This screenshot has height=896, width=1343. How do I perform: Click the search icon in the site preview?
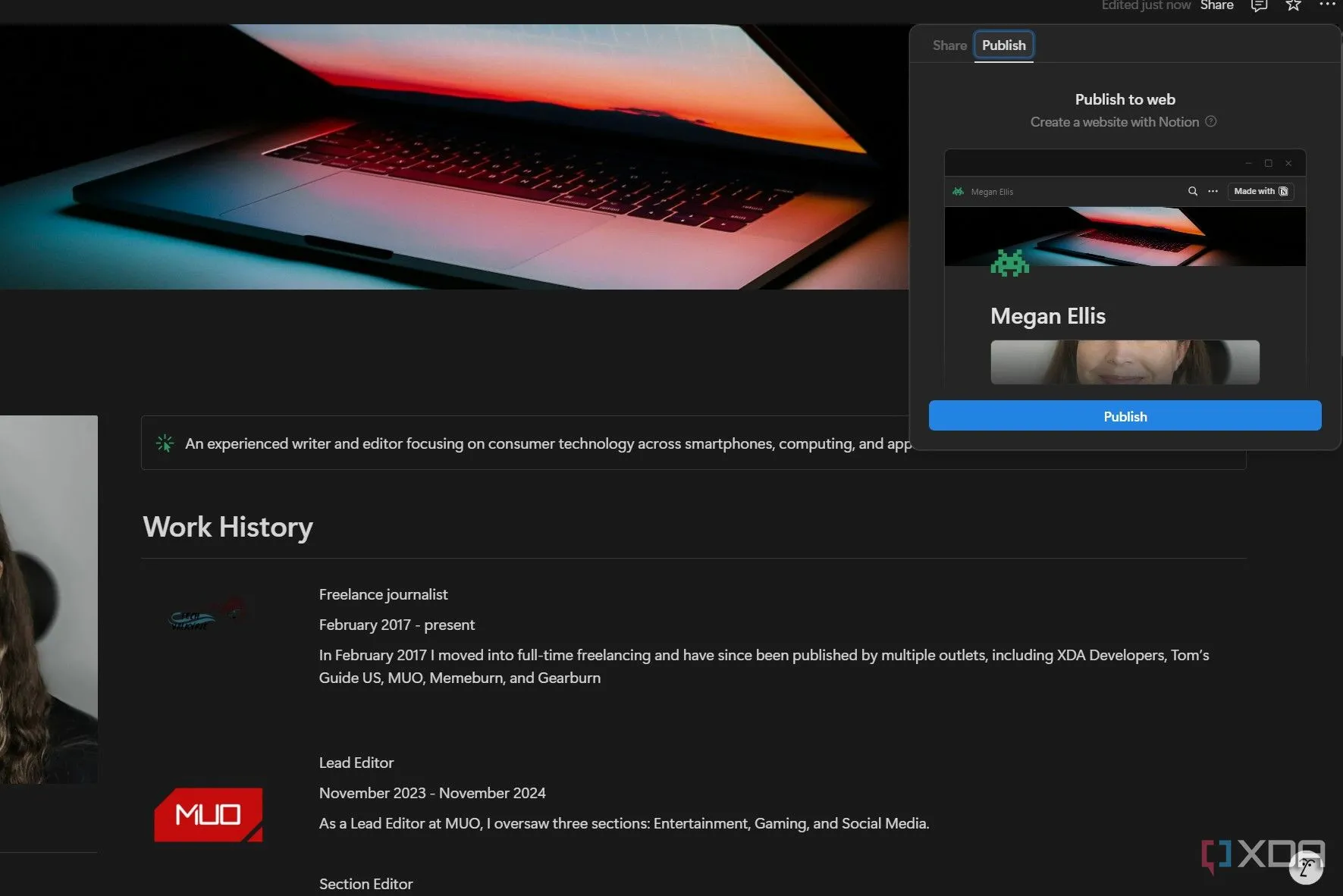click(1192, 192)
